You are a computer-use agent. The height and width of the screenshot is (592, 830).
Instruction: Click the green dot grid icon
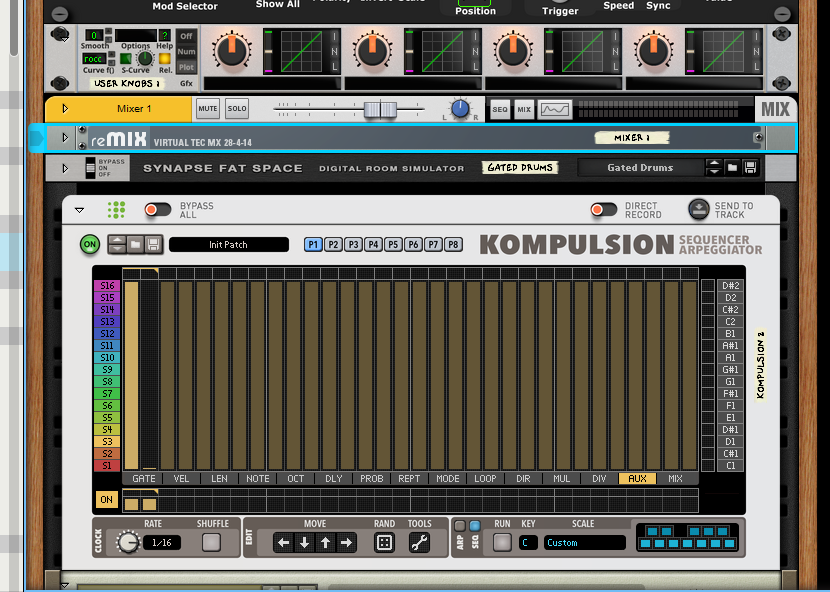click(x=116, y=210)
